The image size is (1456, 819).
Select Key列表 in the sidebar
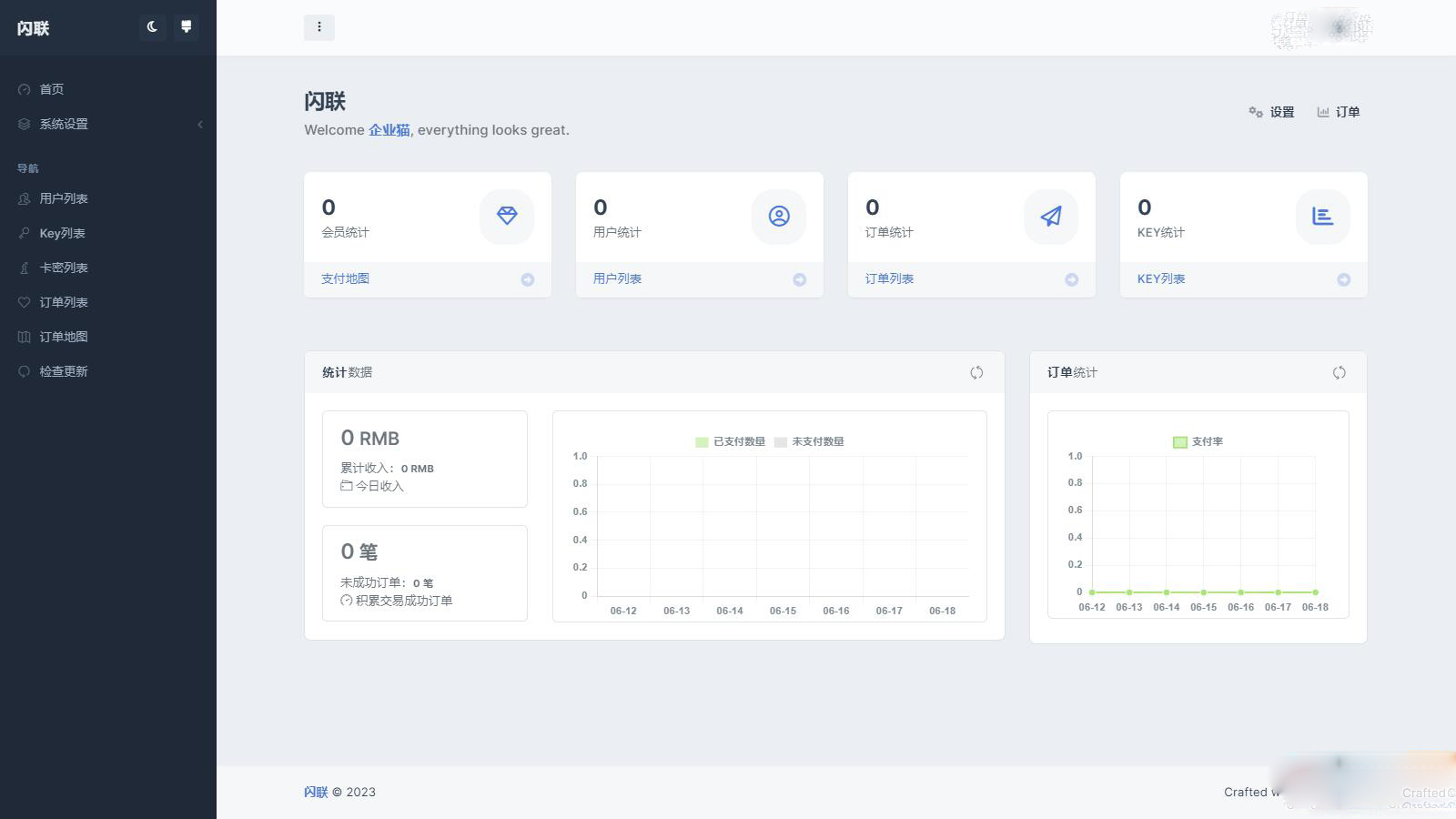point(62,233)
